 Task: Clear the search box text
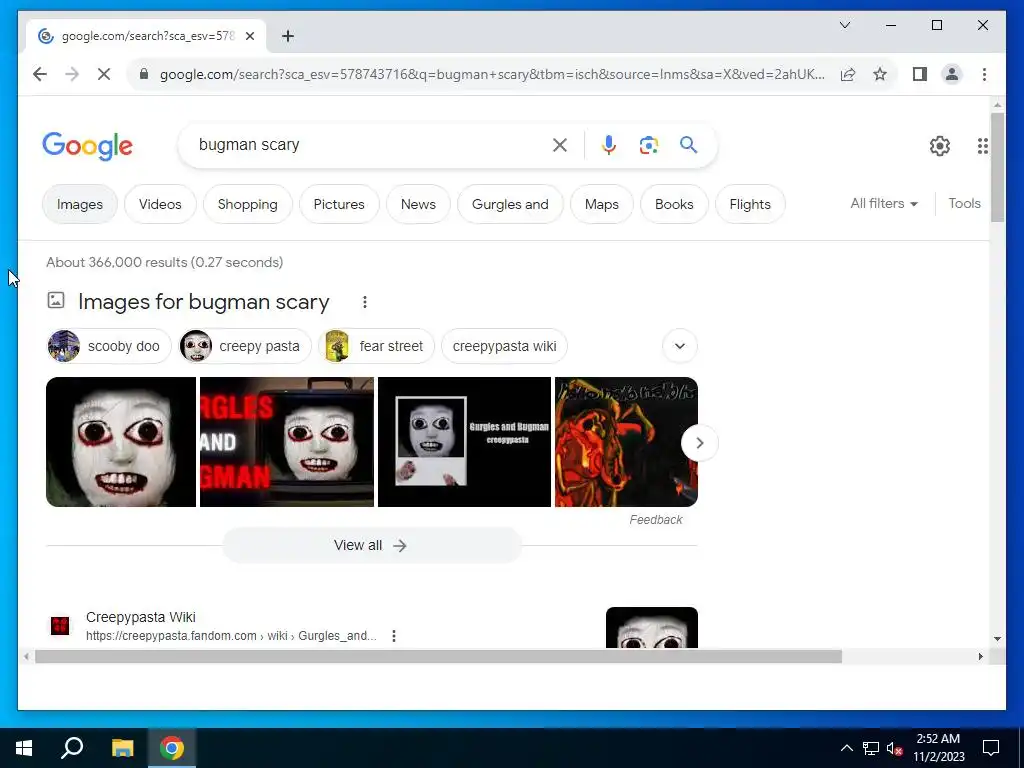560,145
